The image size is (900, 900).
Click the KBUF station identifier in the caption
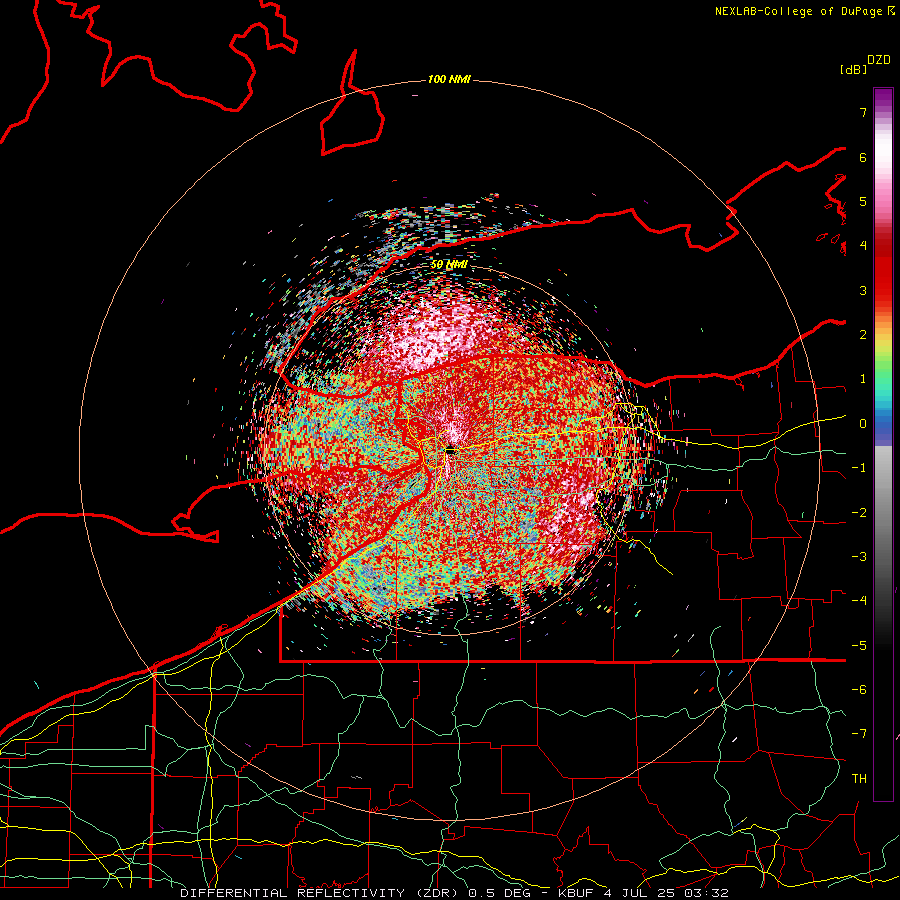pos(576,893)
